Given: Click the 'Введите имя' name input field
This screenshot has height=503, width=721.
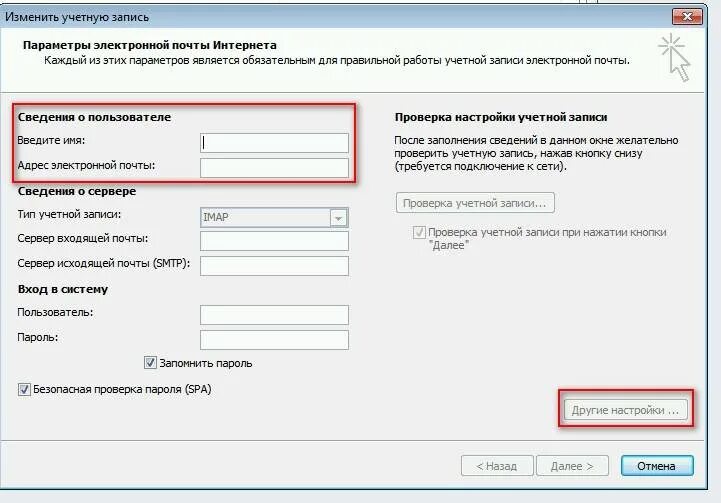Looking at the screenshot, I should [x=274, y=143].
